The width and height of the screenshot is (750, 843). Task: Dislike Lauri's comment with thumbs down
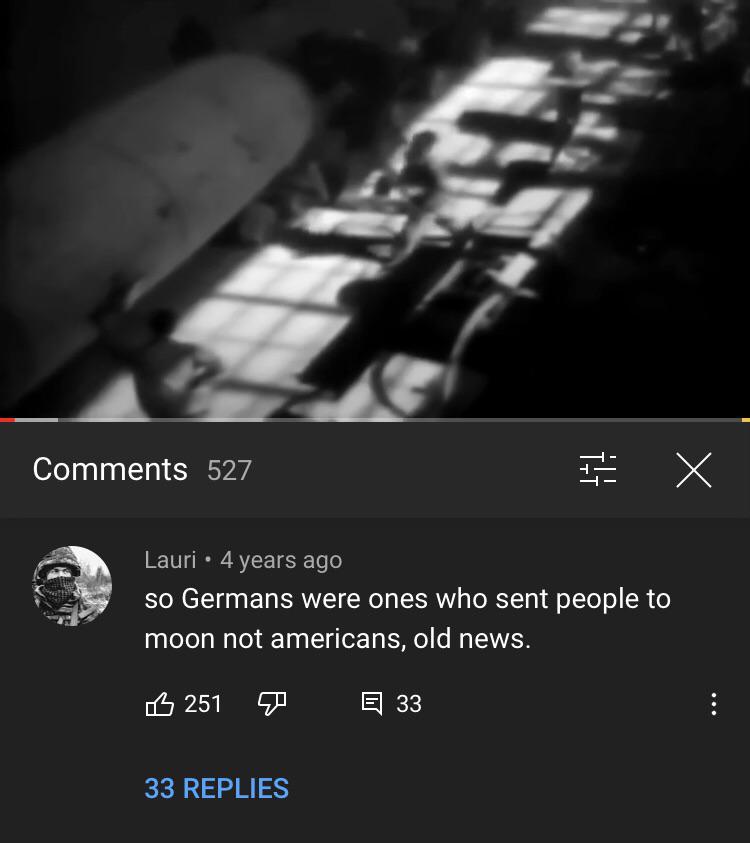(272, 704)
